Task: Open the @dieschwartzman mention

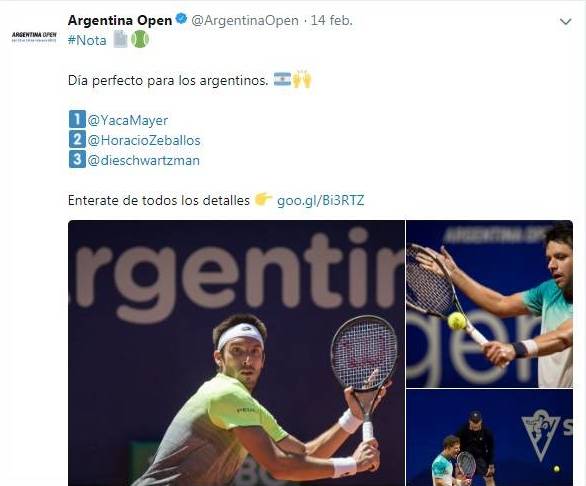Action: coord(144,161)
